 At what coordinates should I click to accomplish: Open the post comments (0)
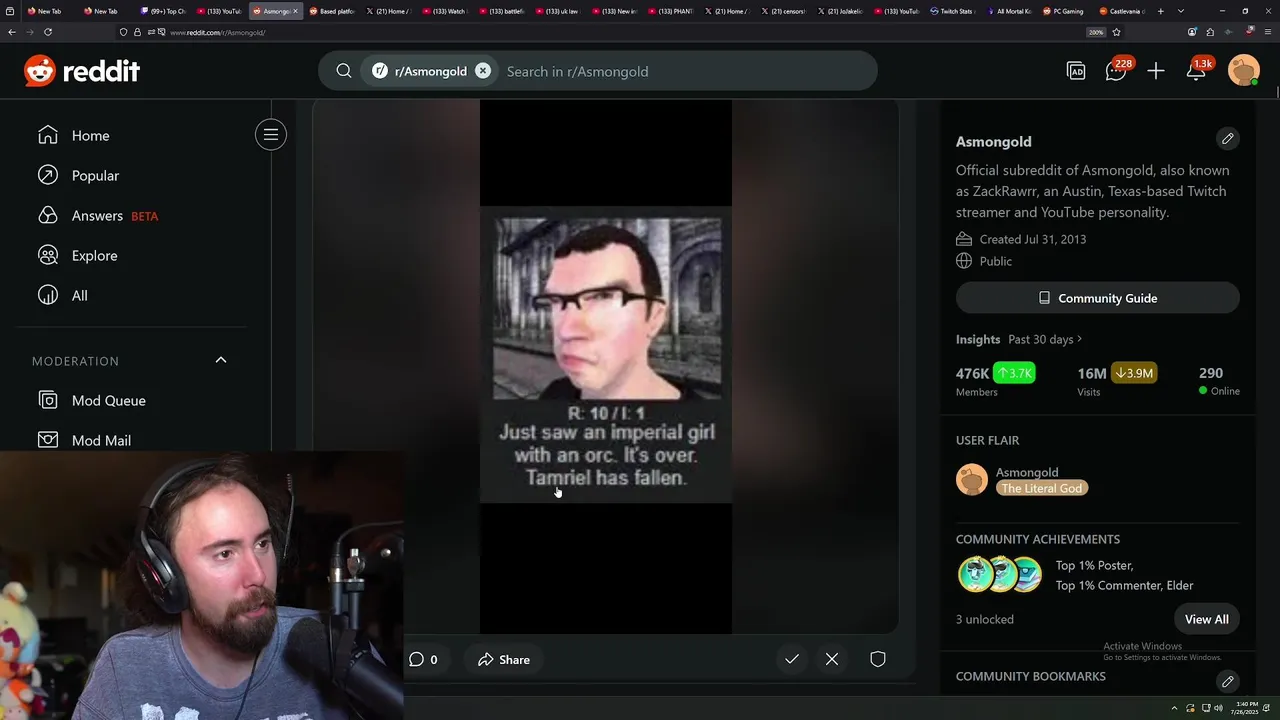423,660
